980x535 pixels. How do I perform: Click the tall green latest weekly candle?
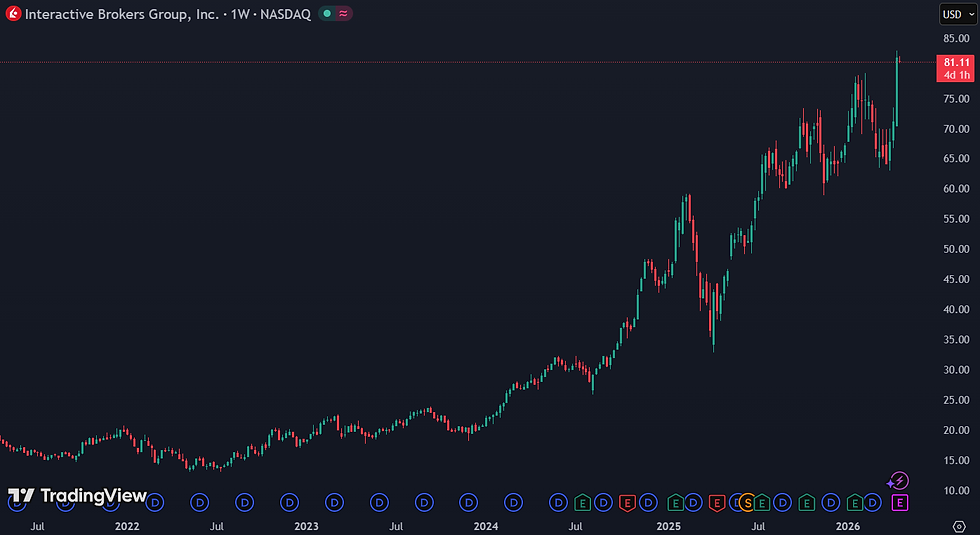(896, 91)
